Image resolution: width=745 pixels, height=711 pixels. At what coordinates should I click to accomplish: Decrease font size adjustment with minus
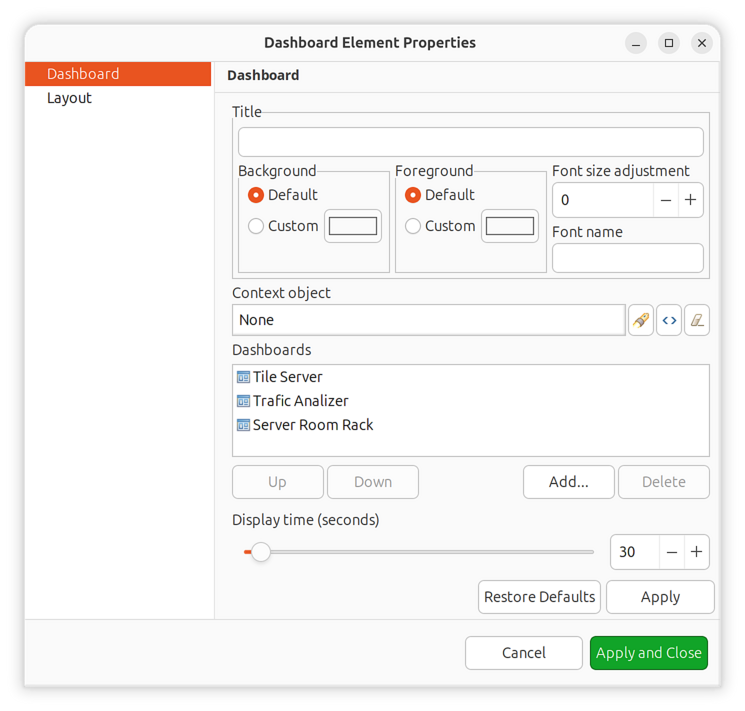[x=666, y=200]
